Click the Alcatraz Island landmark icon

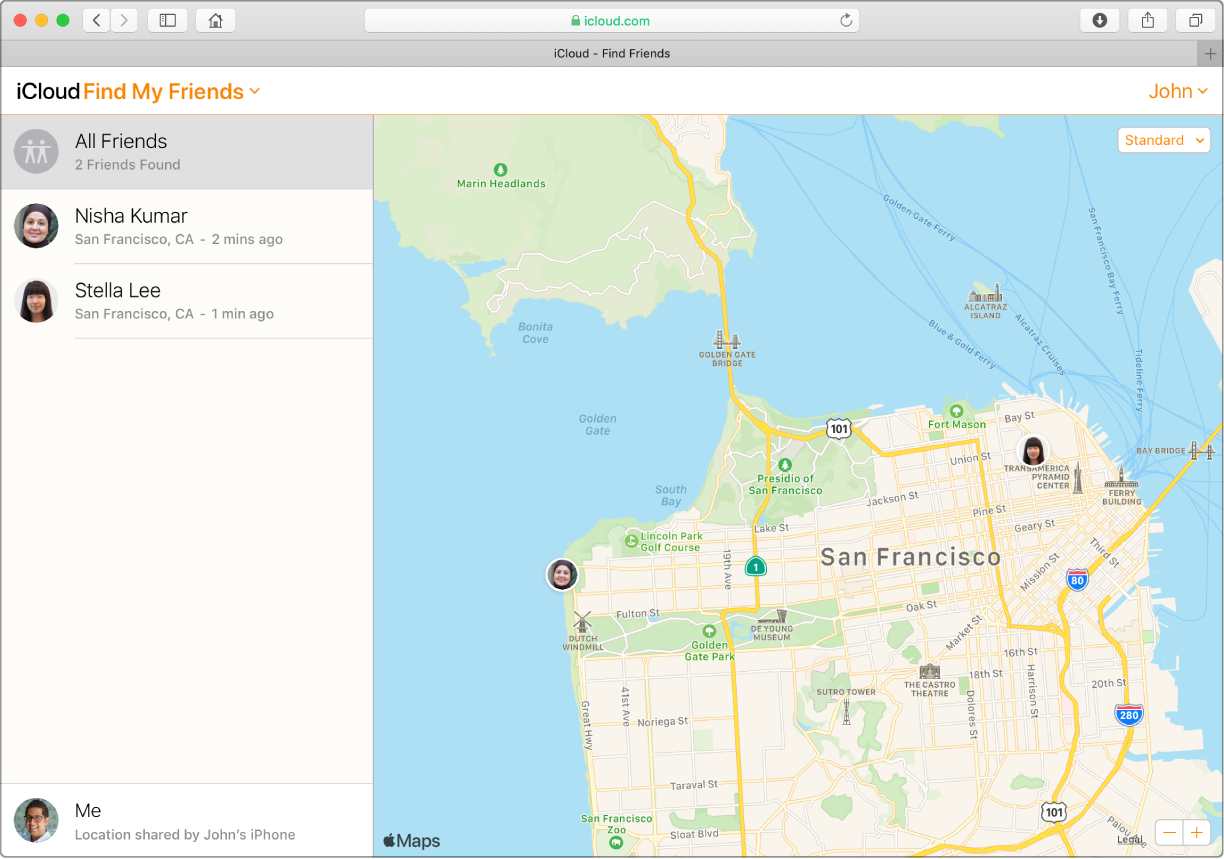tap(985, 293)
